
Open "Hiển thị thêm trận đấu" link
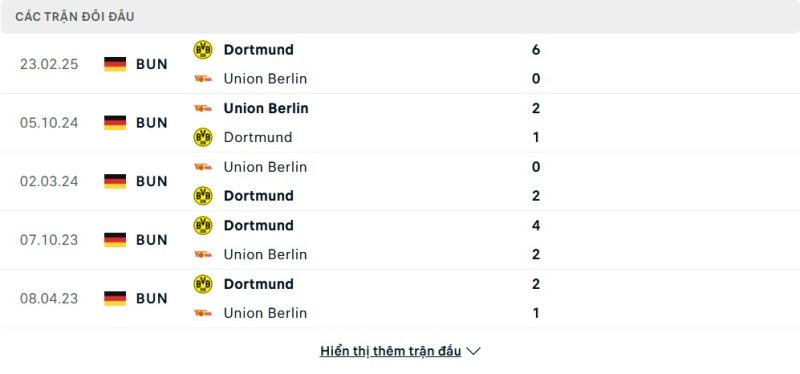390,351
